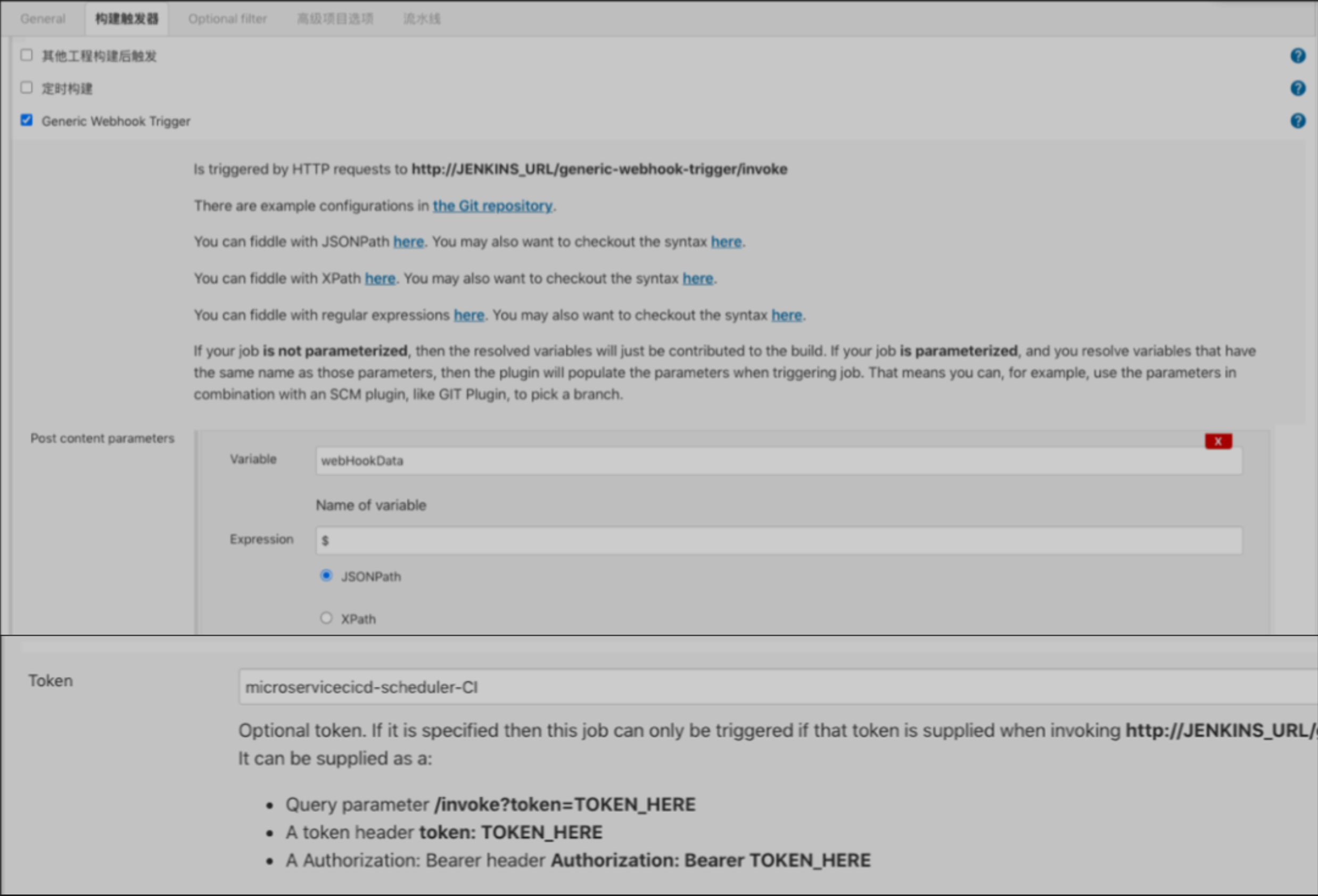Switch to the 流水线 tab
The height and width of the screenshot is (896, 1318).
pos(422,18)
